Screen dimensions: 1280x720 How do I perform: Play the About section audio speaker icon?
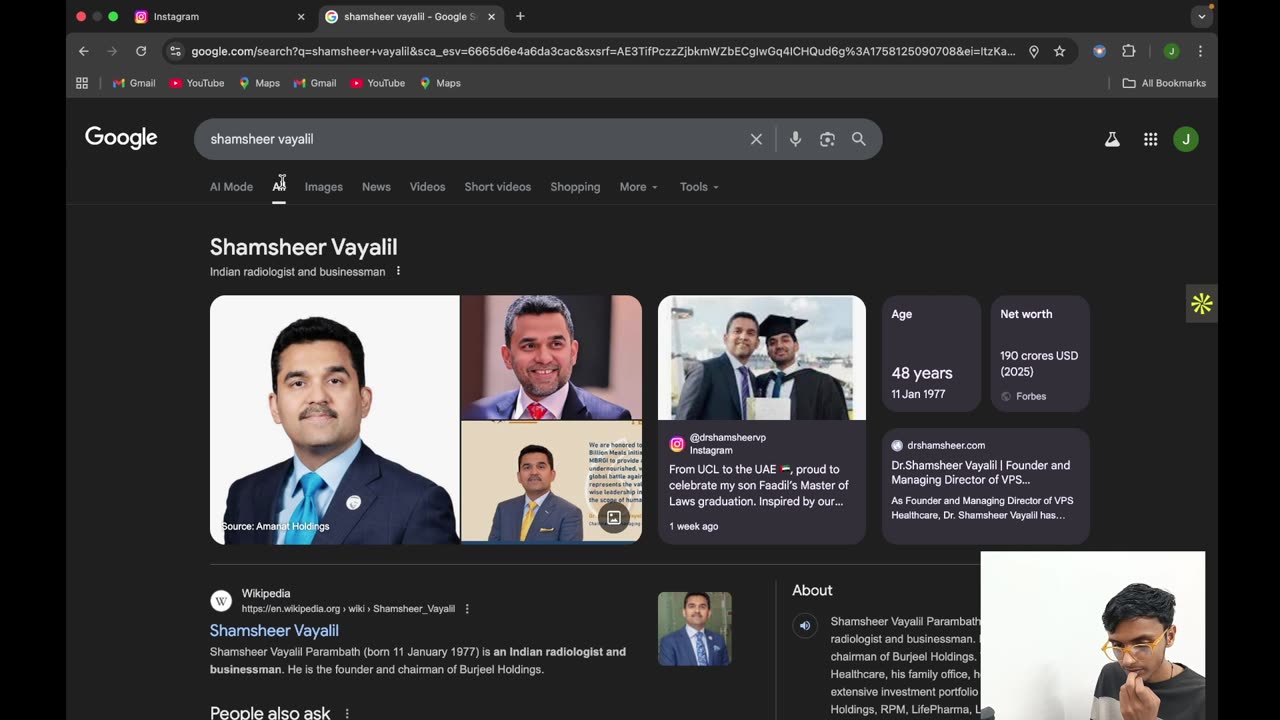pyautogui.click(x=805, y=626)
